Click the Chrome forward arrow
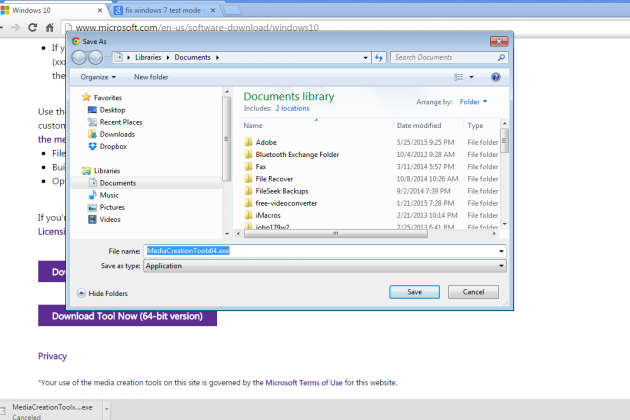630x420 pixels. 16,27
